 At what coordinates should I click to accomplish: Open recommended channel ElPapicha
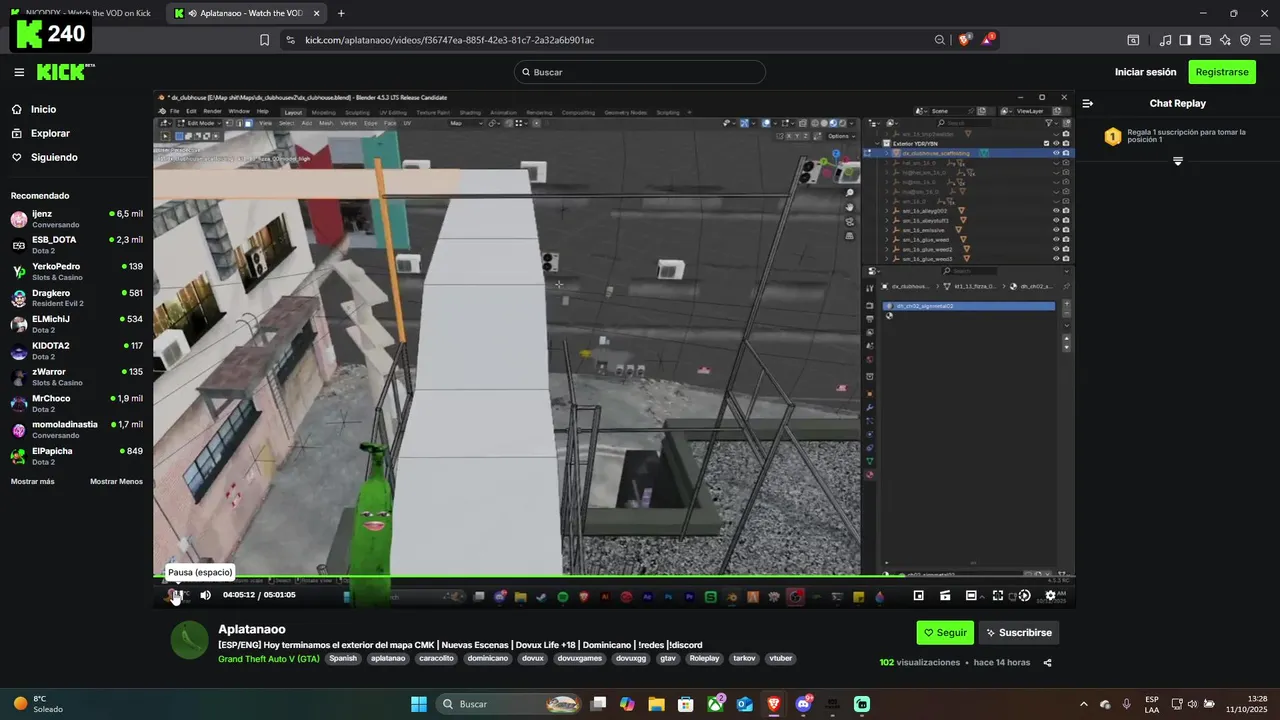76,456
